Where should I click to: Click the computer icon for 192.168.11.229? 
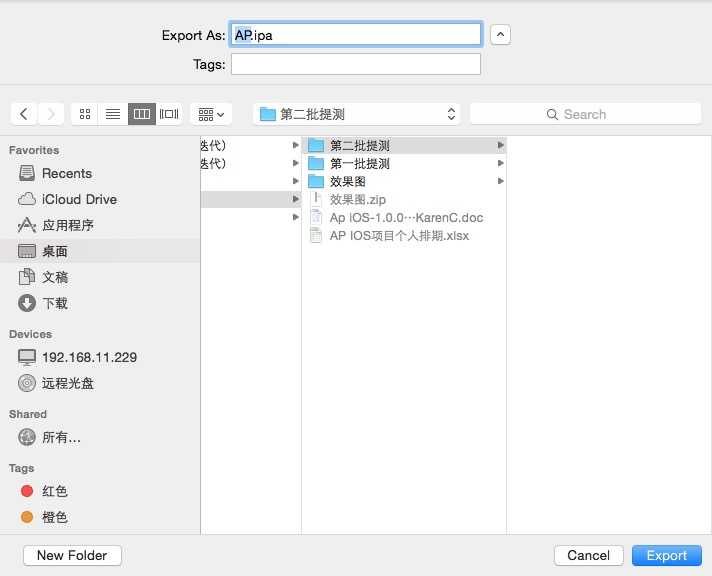27,357
